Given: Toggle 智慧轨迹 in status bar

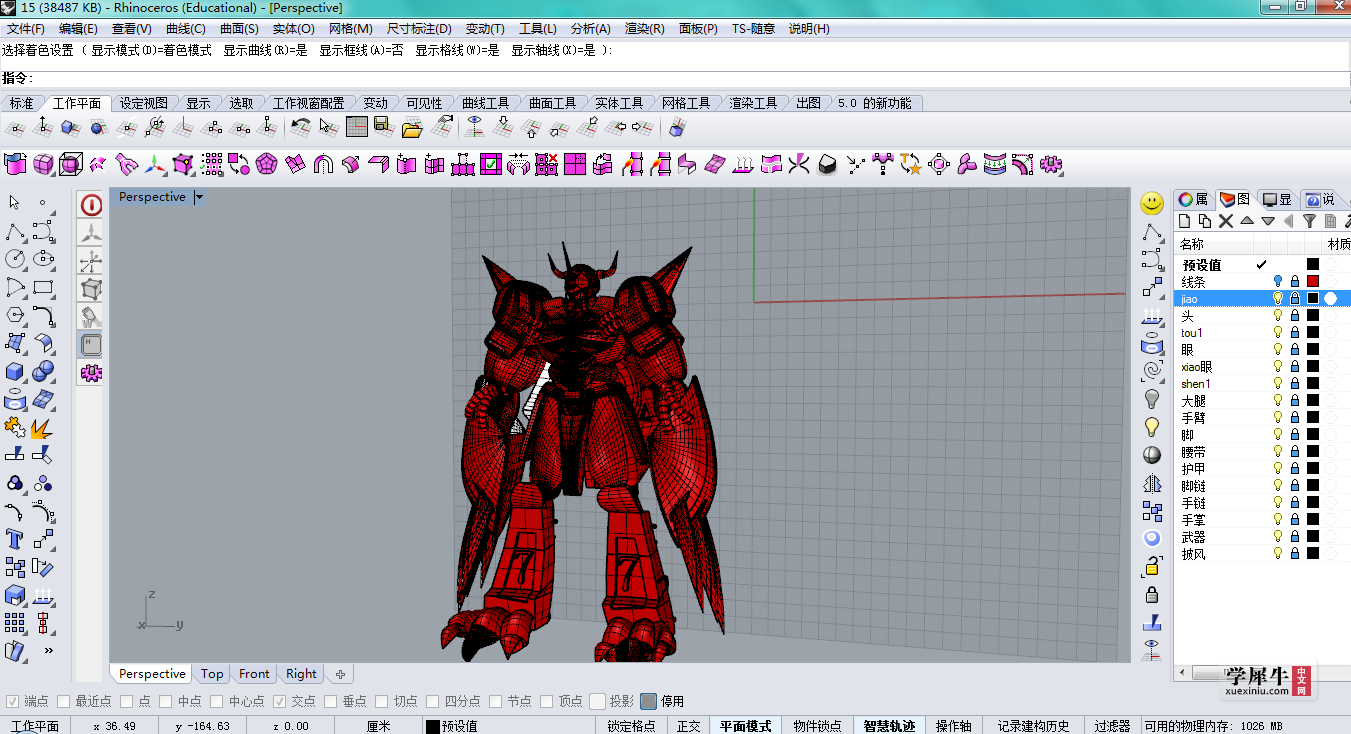Looking at the screenshot, I should pos(889,726).
